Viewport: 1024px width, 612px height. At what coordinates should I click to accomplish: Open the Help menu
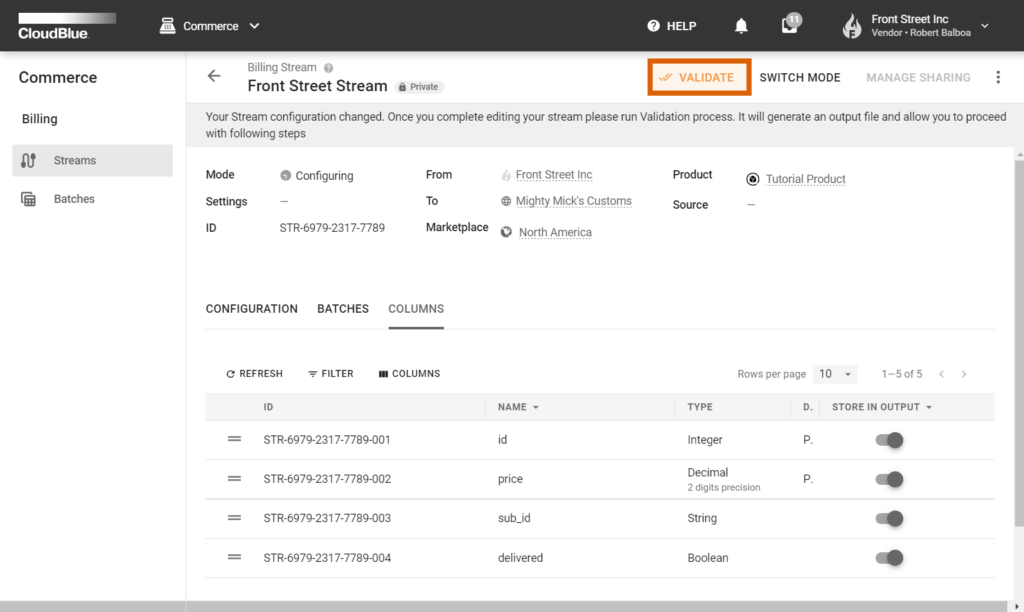tap(671, 26)
